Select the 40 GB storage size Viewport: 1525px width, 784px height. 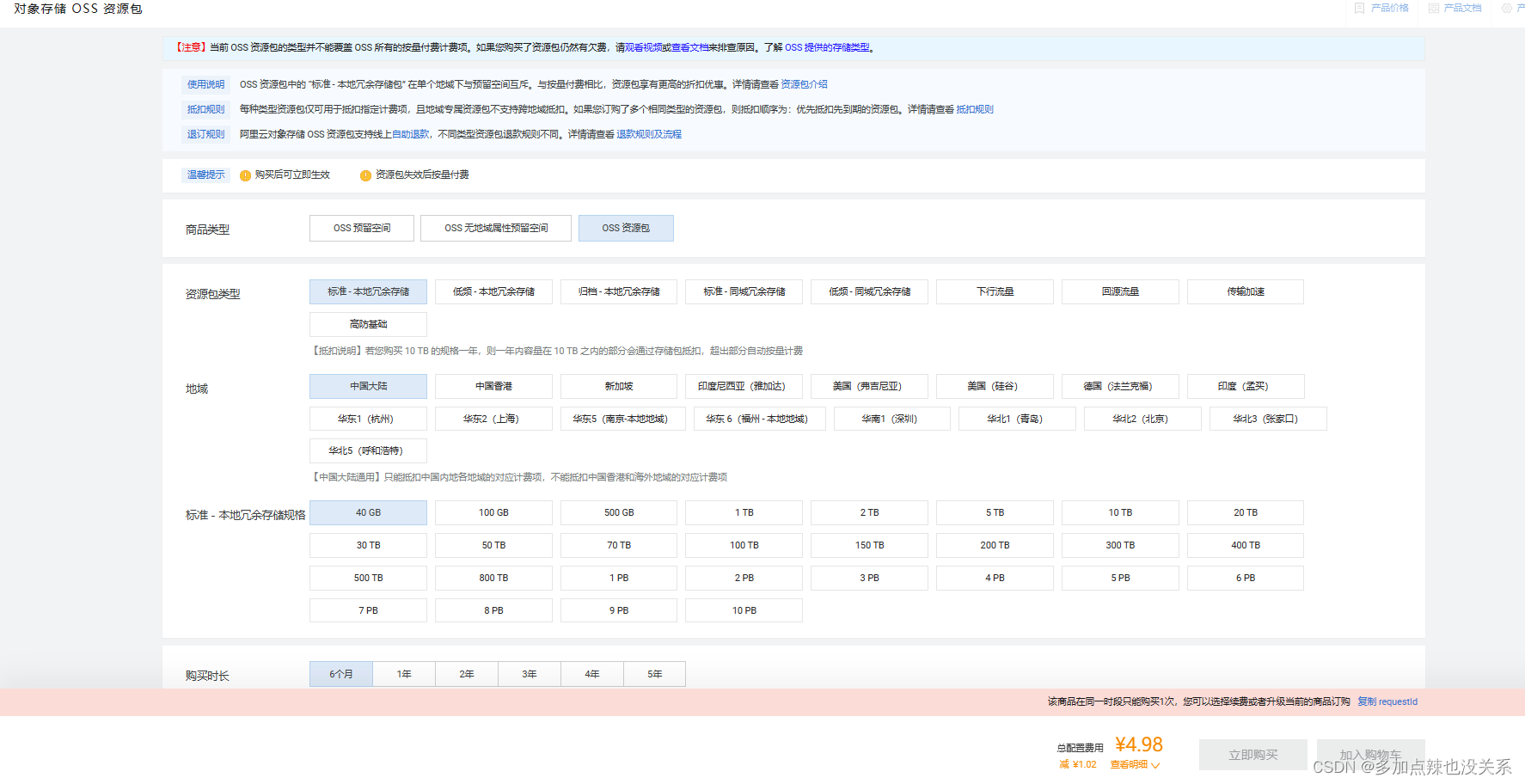368,512
